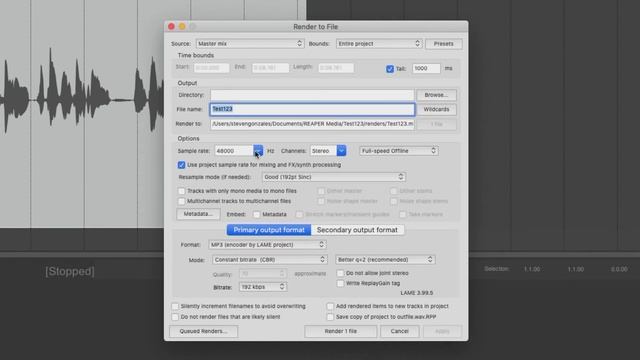The image size is (640, 360).
Task: Click the [Stopped] transport status text
Action: 70,271
